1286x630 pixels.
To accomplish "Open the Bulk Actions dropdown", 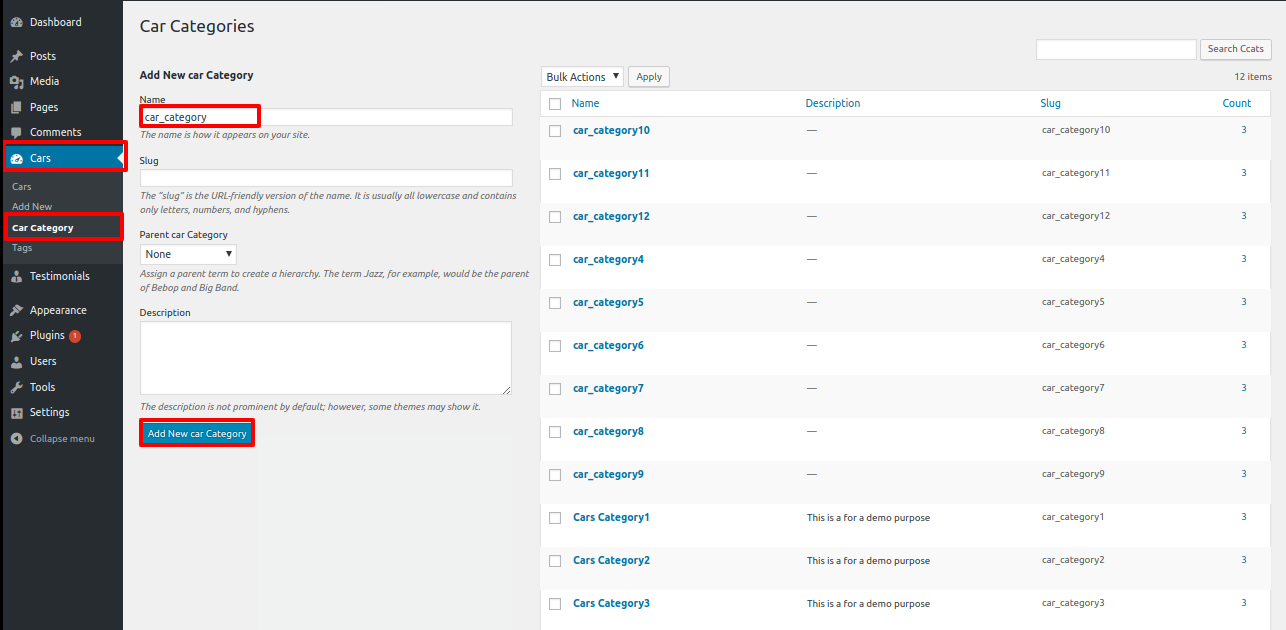I will (x=582, y=77).
